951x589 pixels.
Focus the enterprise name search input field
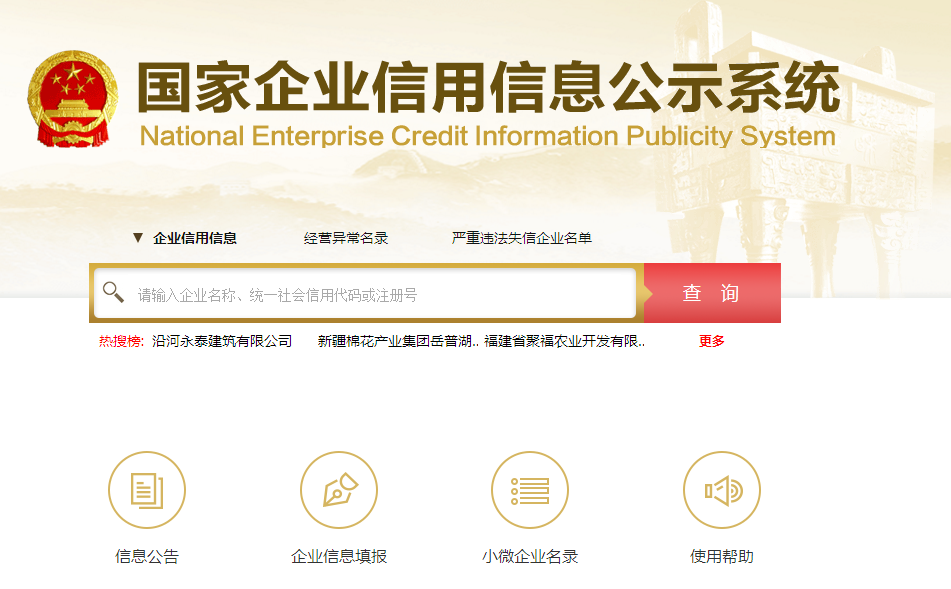365,293
